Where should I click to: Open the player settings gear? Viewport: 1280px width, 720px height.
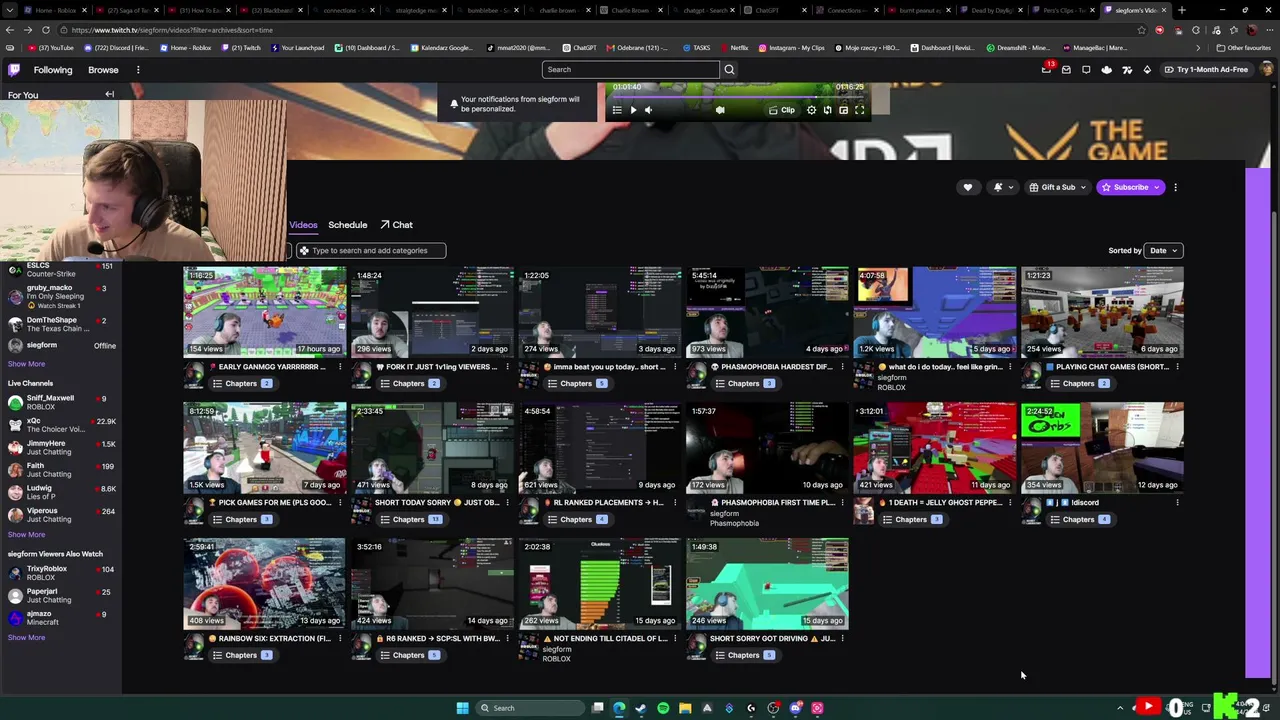[x=812, y=110]
